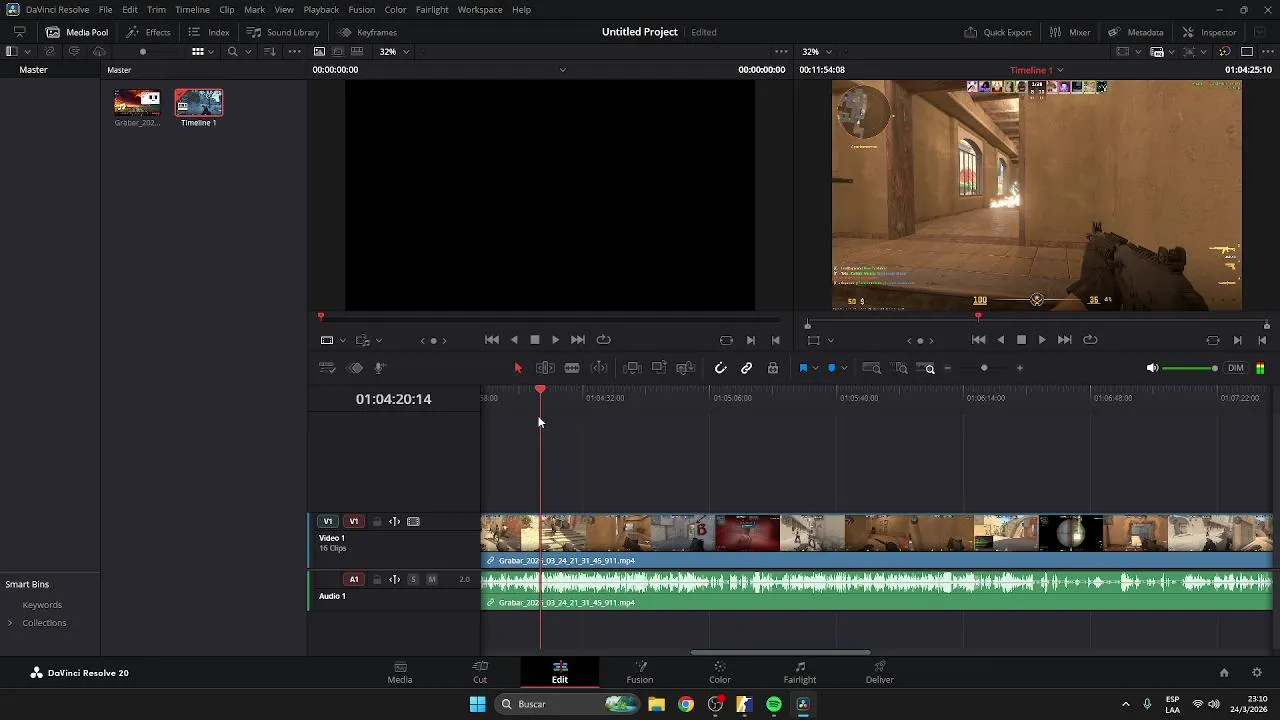Switch to the Cut page

point(480,672)
